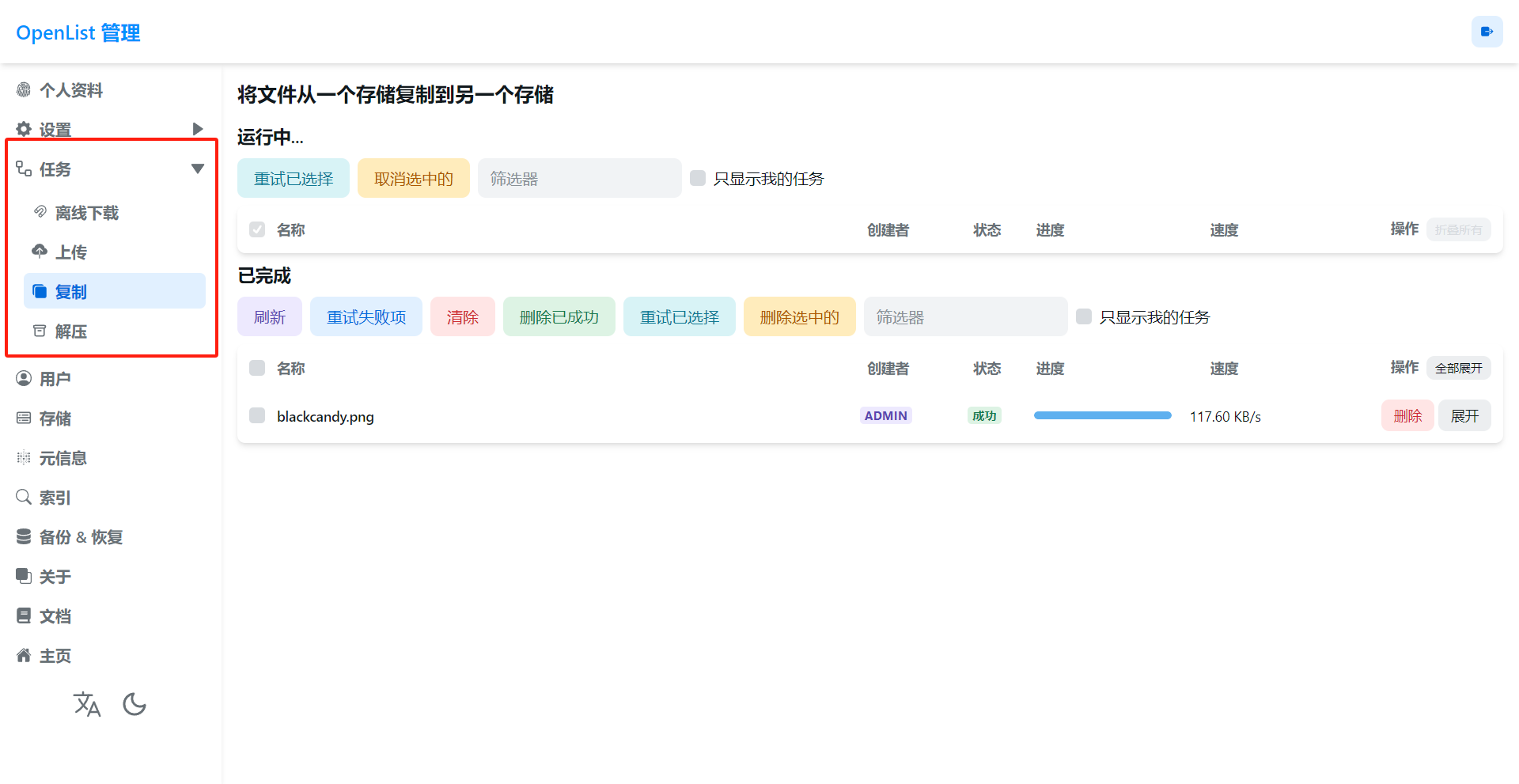The width and height of the screenshot is (1519, 784).
Task: Click 重试已选择 in running section
Action: tap(294, 178)
